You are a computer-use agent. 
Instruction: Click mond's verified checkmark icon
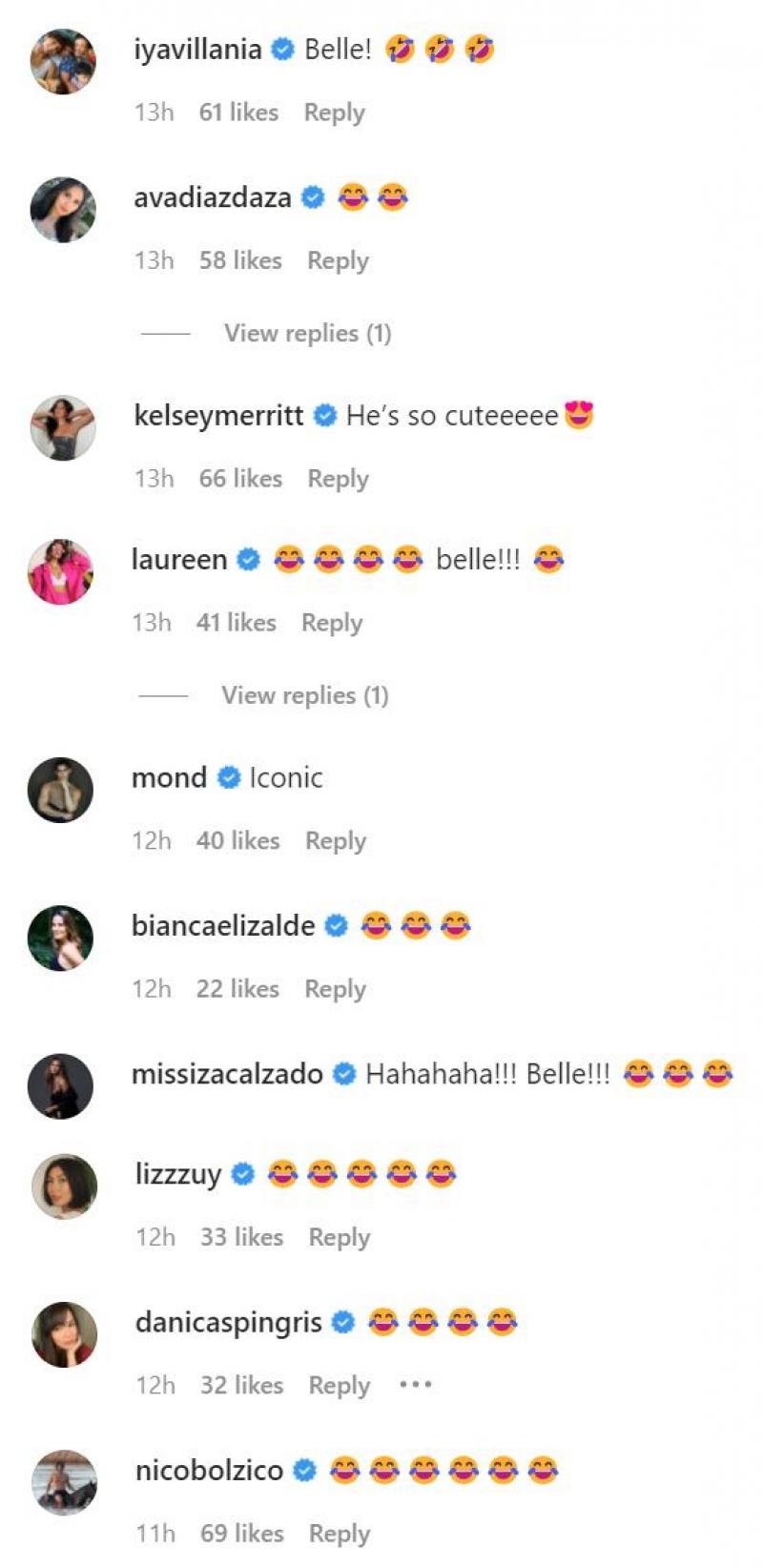pos(229,778)
